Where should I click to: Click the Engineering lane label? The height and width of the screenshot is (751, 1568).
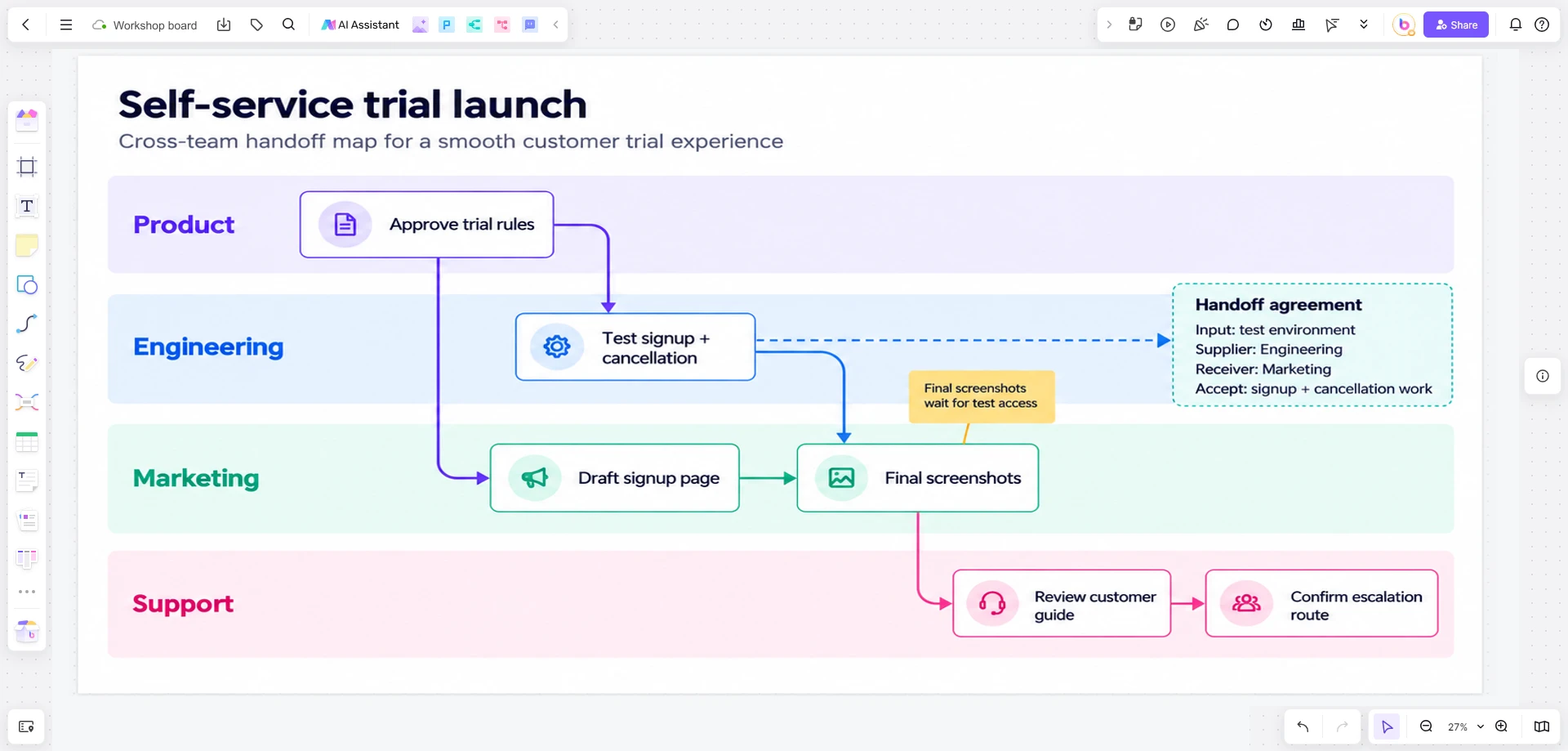[x=208, y=347]
